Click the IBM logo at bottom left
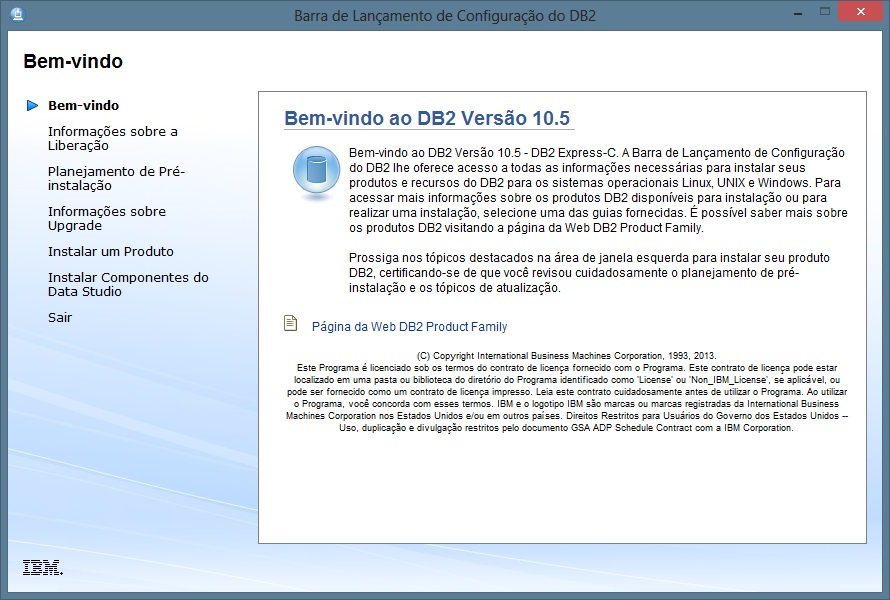Viewport: 890px width, 600px height. (x=41, y=568)
